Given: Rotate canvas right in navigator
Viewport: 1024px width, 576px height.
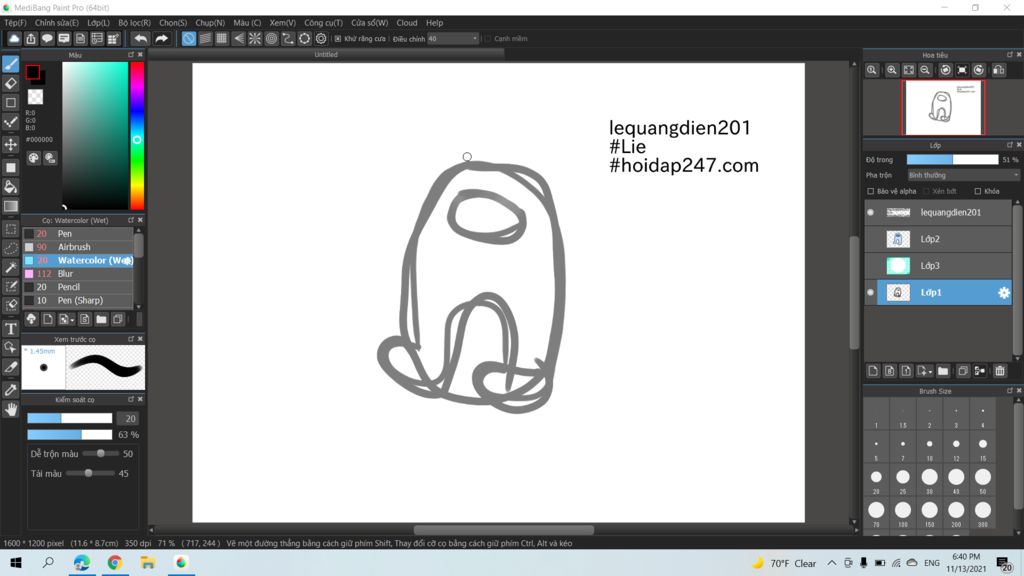Looking at the screenshot, I should (x=978, y=70).
